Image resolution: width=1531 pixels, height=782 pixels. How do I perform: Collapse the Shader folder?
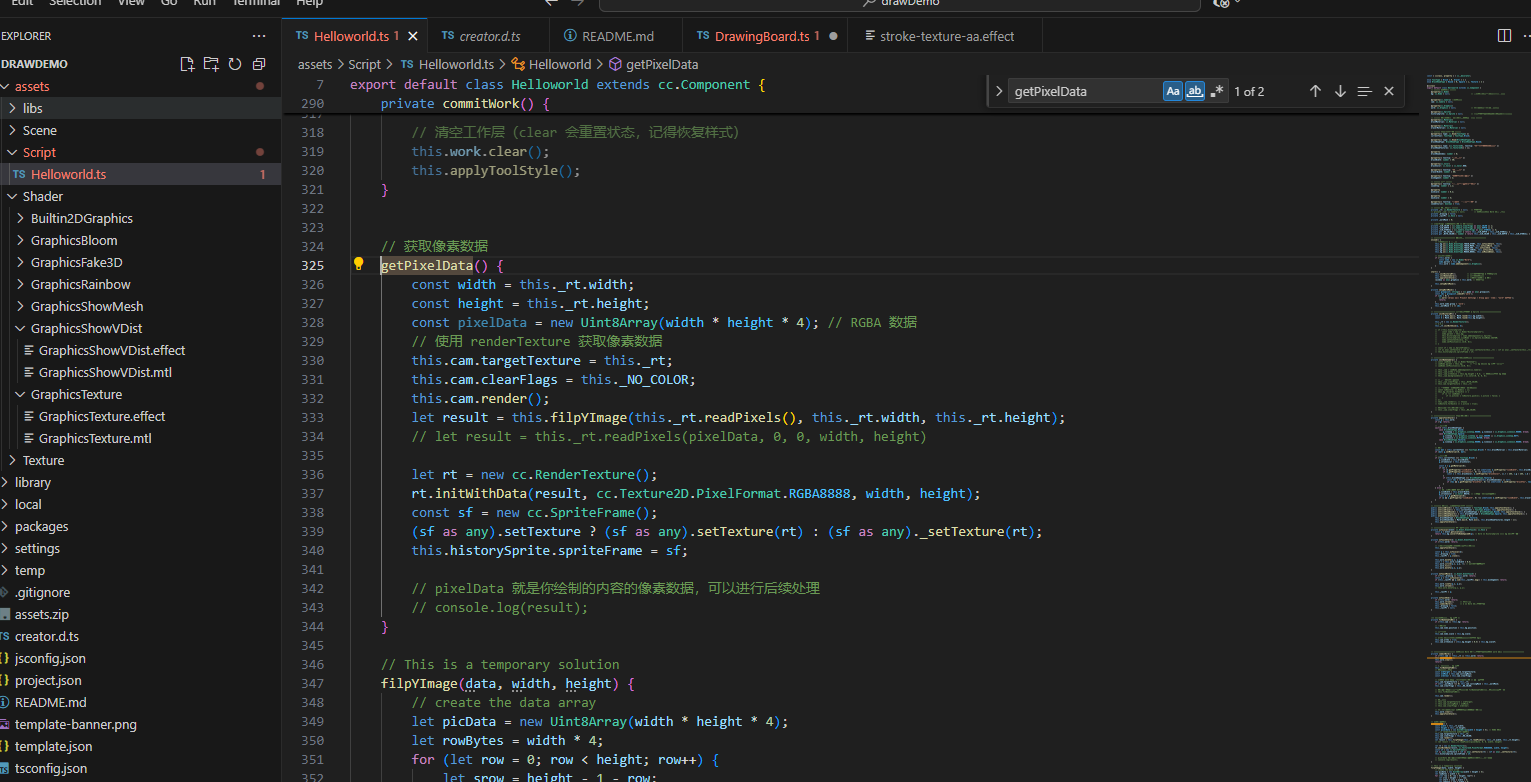point(12,196)
